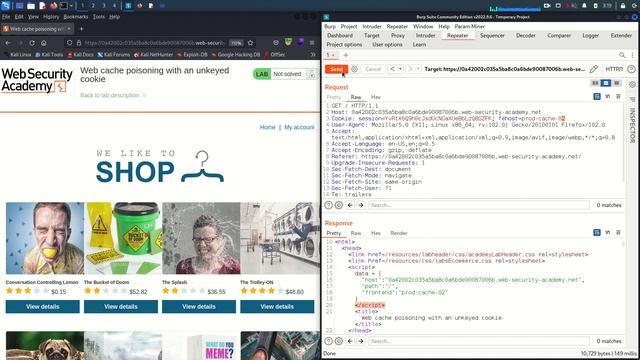Open Firefox History menu

51,17
